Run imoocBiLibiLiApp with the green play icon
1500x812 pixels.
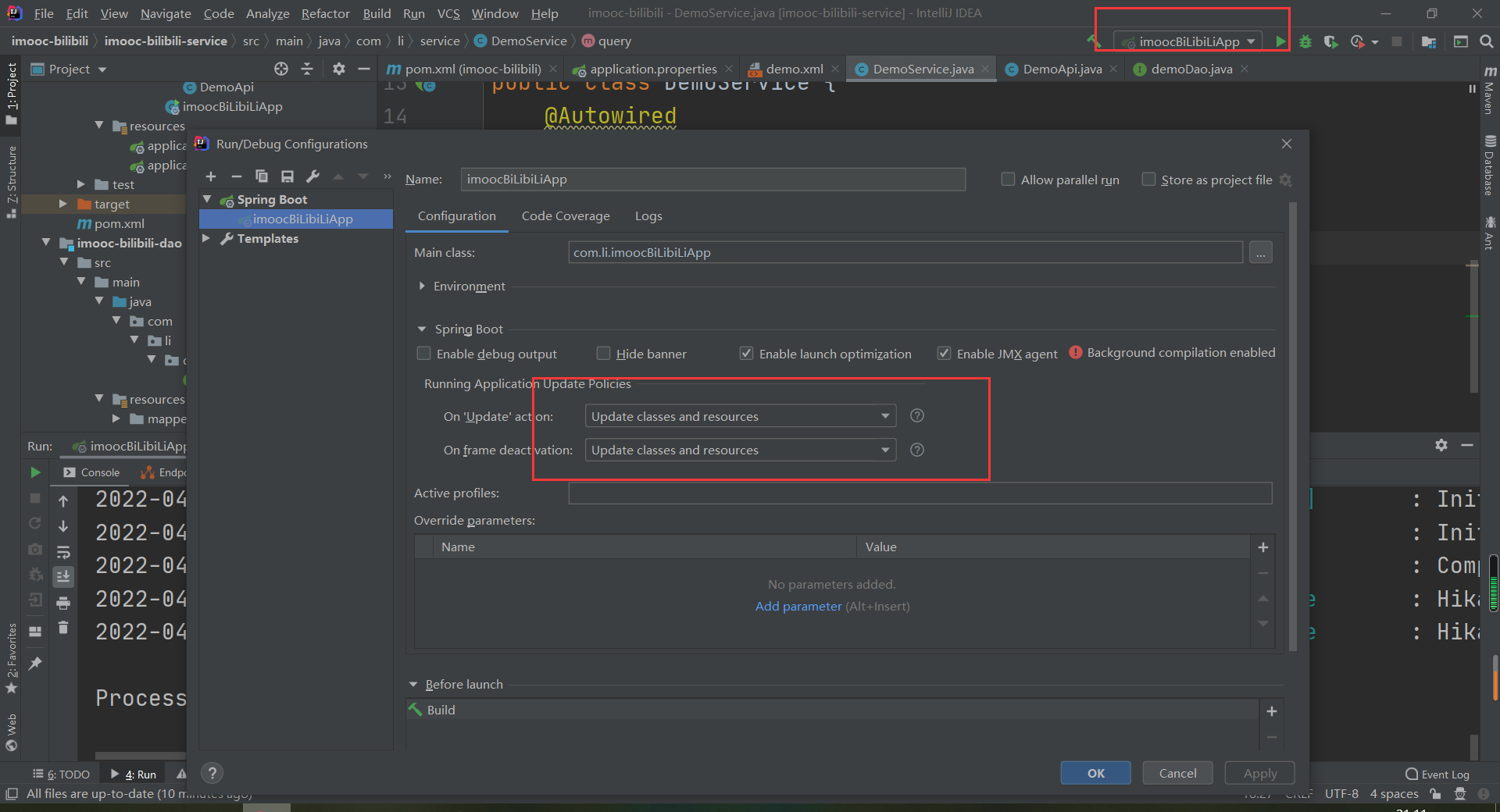(1280, 41)
